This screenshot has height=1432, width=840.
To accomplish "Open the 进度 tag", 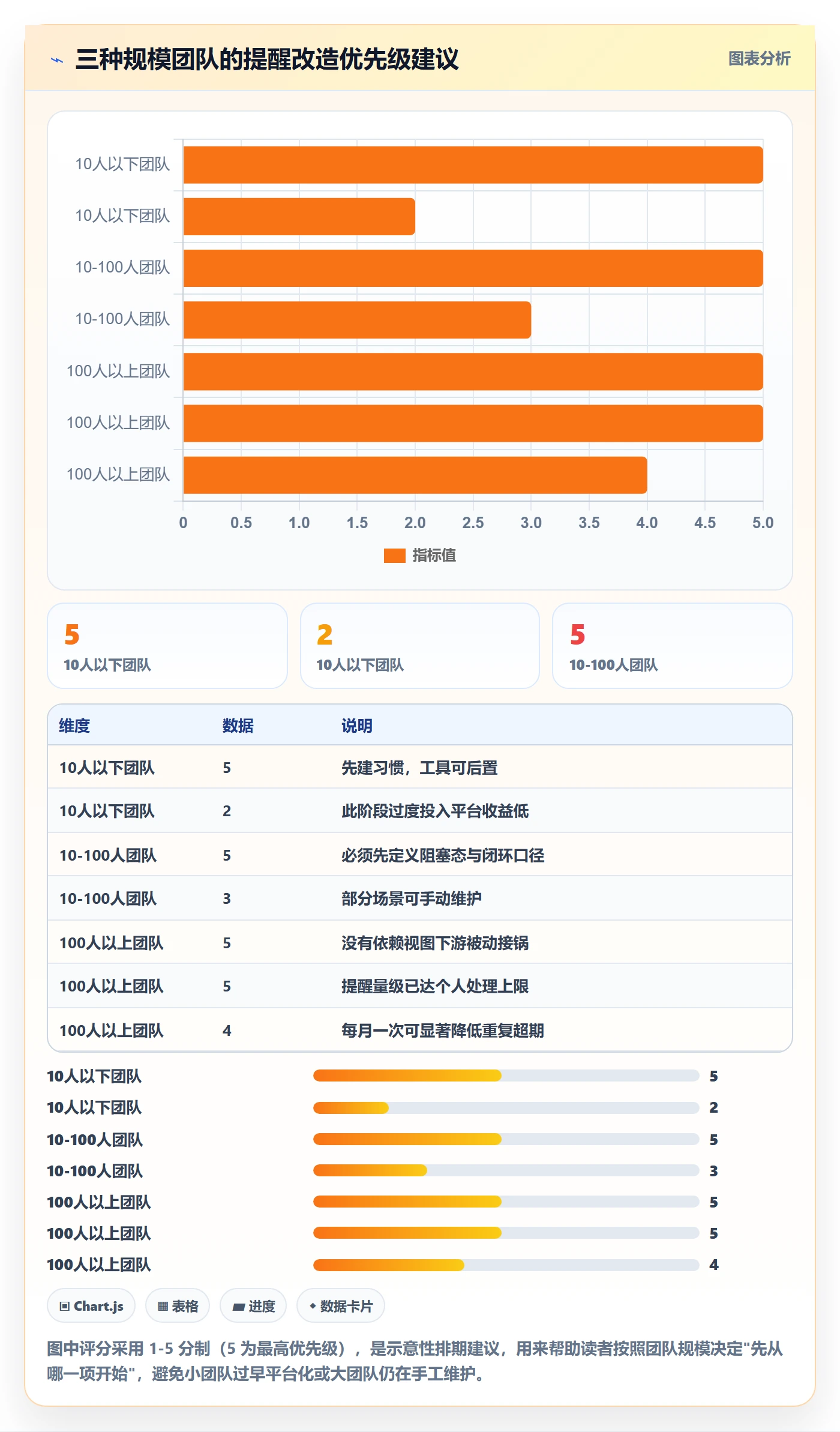I will click(253, 1305).
